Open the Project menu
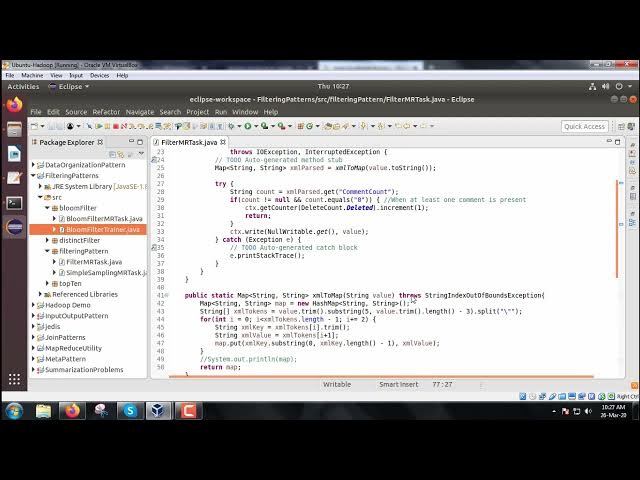640x480 pixels. 198,112
